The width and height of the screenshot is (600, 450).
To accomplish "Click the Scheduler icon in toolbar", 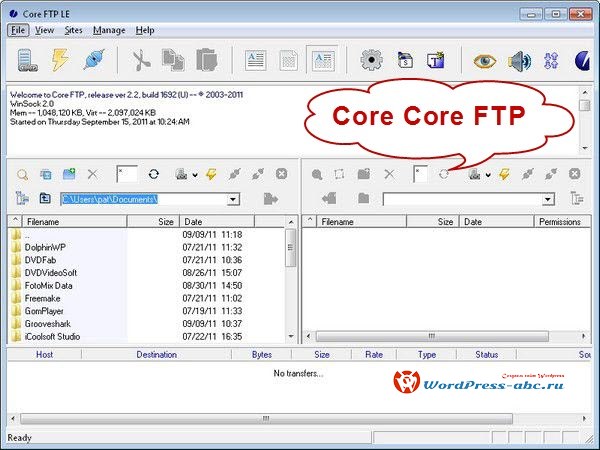I will tap(405, 60).
